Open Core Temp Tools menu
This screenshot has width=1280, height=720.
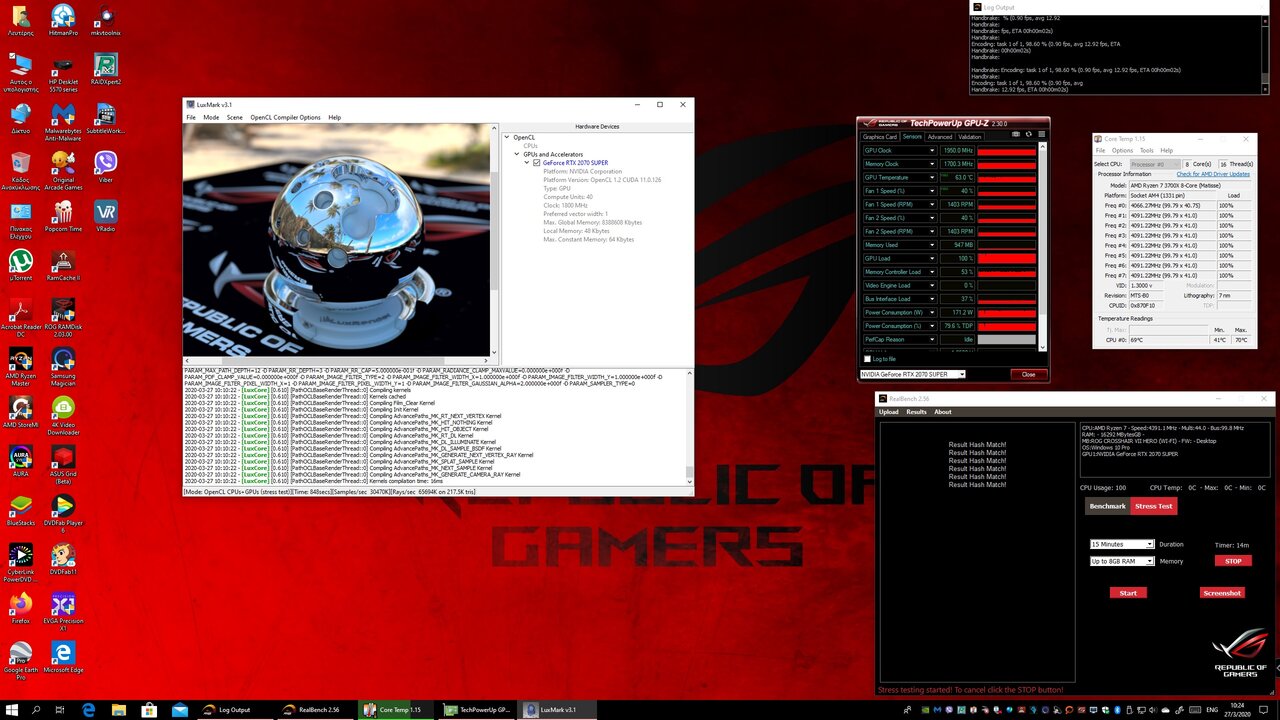[x=1147, y=150]
